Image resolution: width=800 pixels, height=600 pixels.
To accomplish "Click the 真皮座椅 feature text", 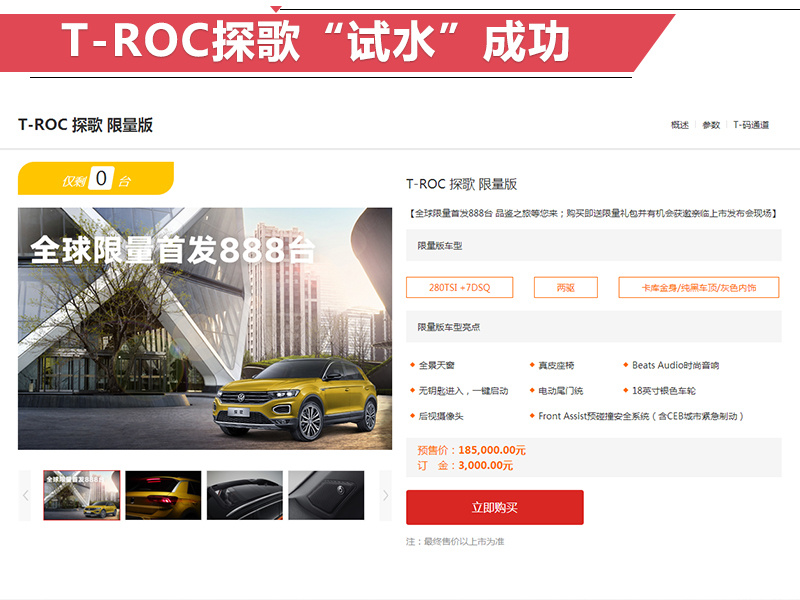I will coord(556,365).
